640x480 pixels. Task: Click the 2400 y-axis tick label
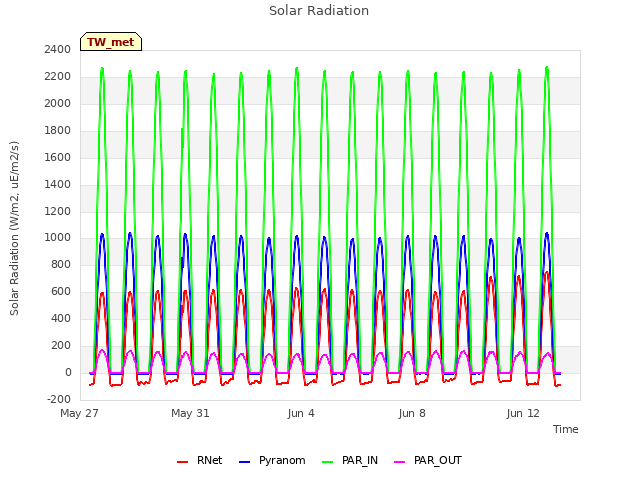(x=58, y=49)
